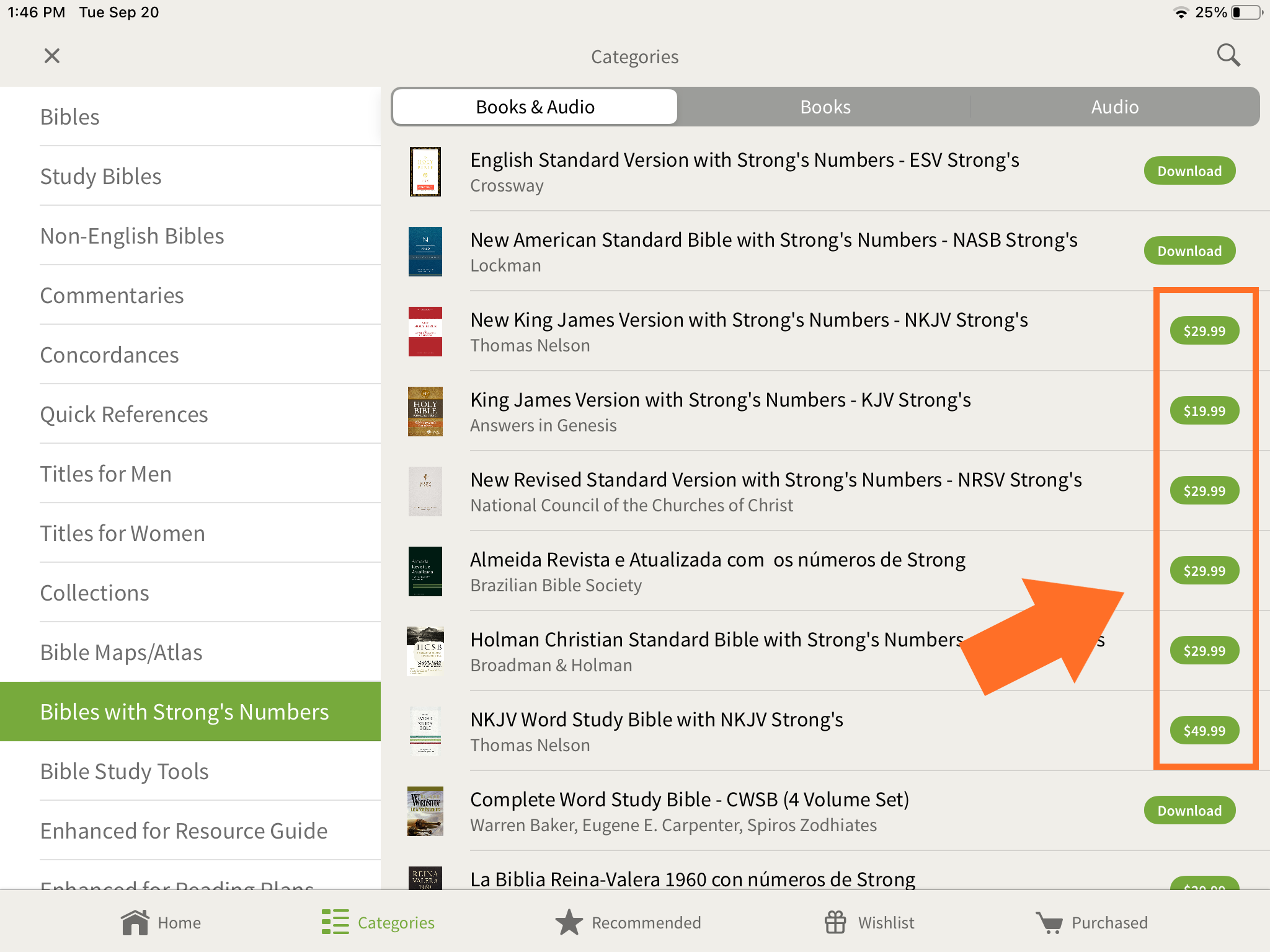Buy NKJV Word Study Bible for $49.99
1270x952 pixels.
[1204, 731]
